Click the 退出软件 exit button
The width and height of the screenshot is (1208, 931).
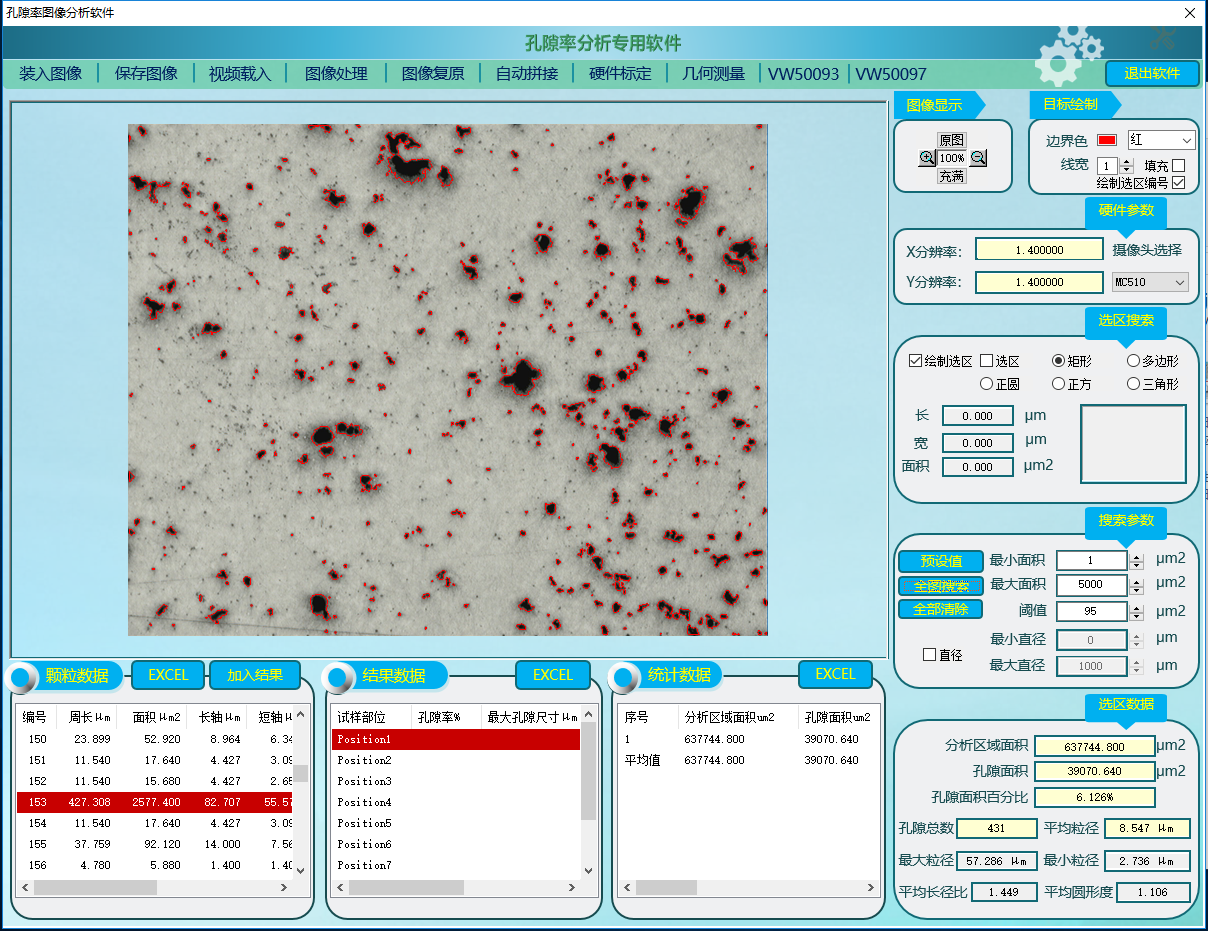coord(1151,74)
